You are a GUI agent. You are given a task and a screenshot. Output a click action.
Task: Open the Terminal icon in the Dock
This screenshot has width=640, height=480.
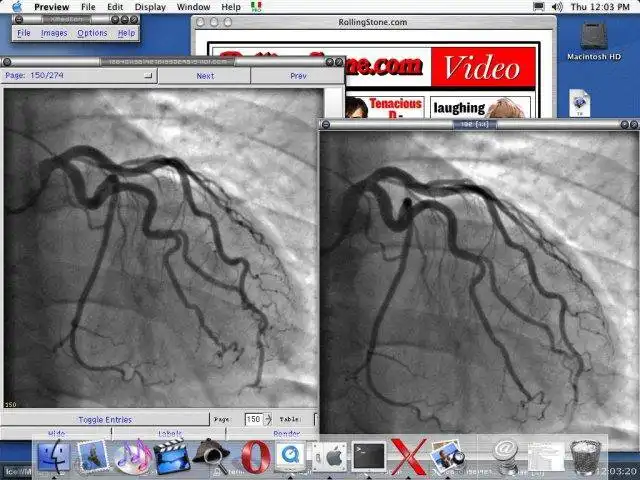pyautogui.click(x=369, y=457)
